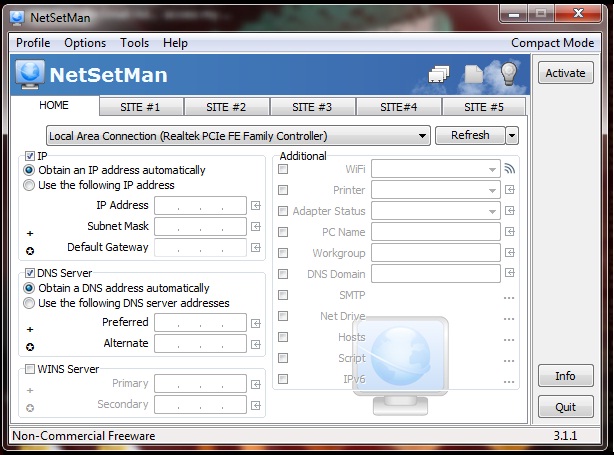Enable the Adapter Status checkbox
Image resolution: width=614 pixels, height=455 pixels.
point(283,211)
